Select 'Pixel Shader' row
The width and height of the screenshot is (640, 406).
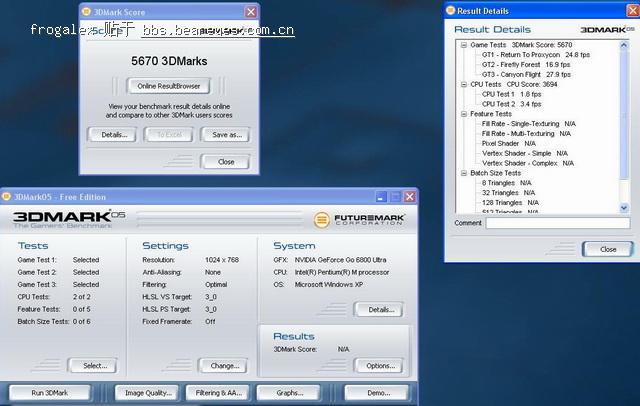tap(509, 144)
